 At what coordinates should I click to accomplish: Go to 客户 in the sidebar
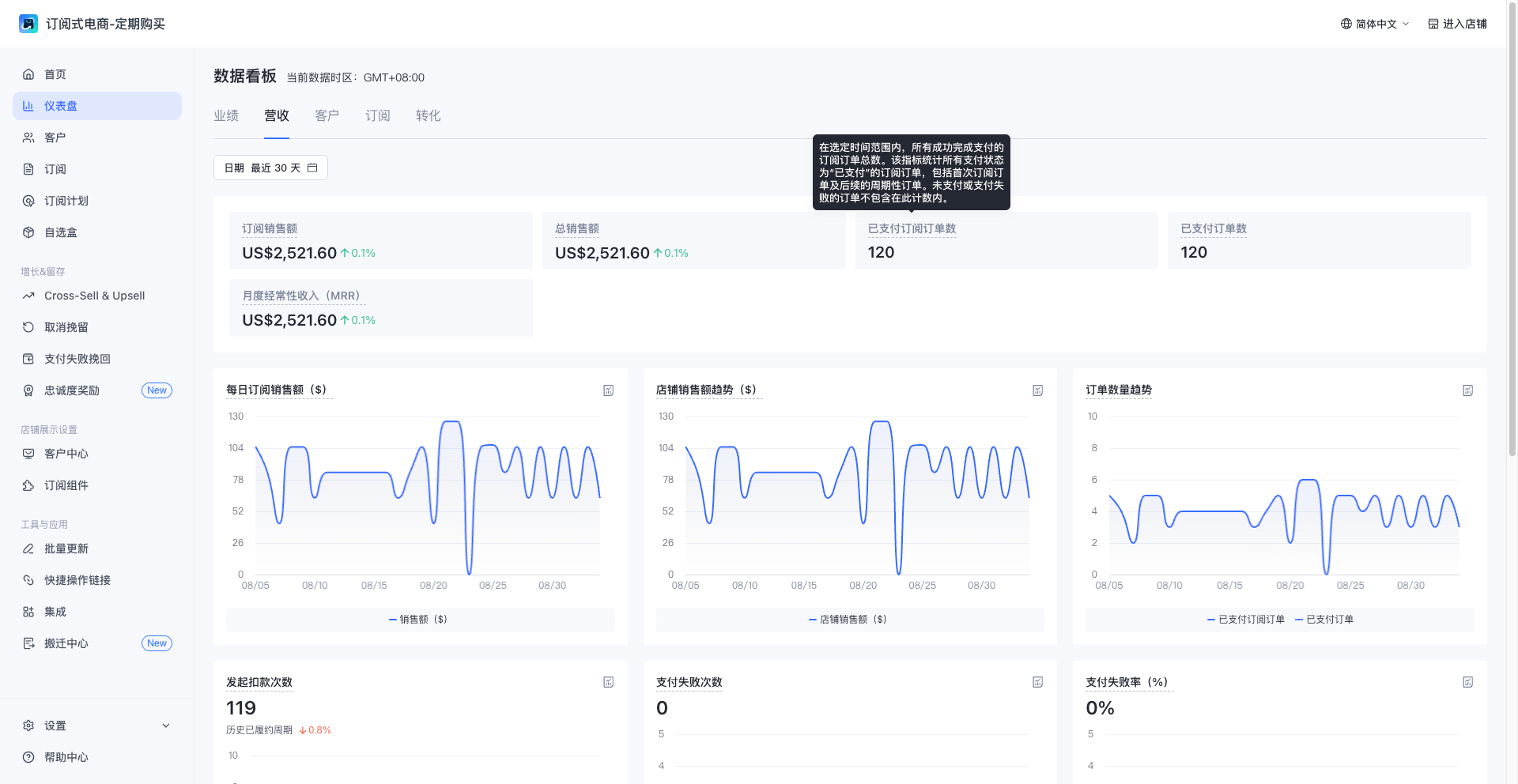coord(97,138)
